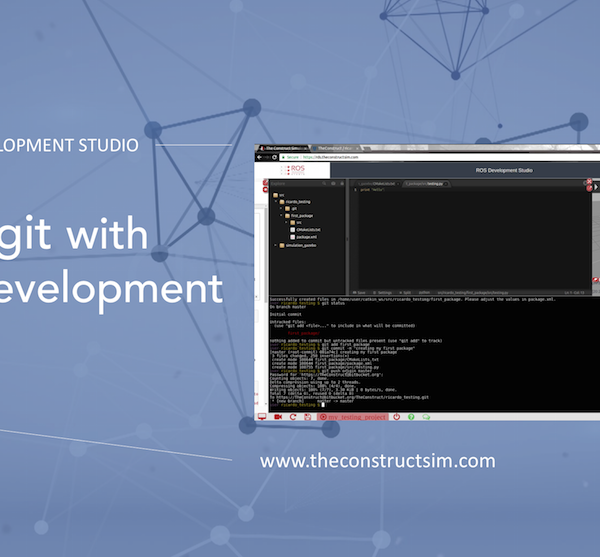Close the CMakeLists.txt editor tab
The width and height of the screenshot is (600, 557).
398,184
